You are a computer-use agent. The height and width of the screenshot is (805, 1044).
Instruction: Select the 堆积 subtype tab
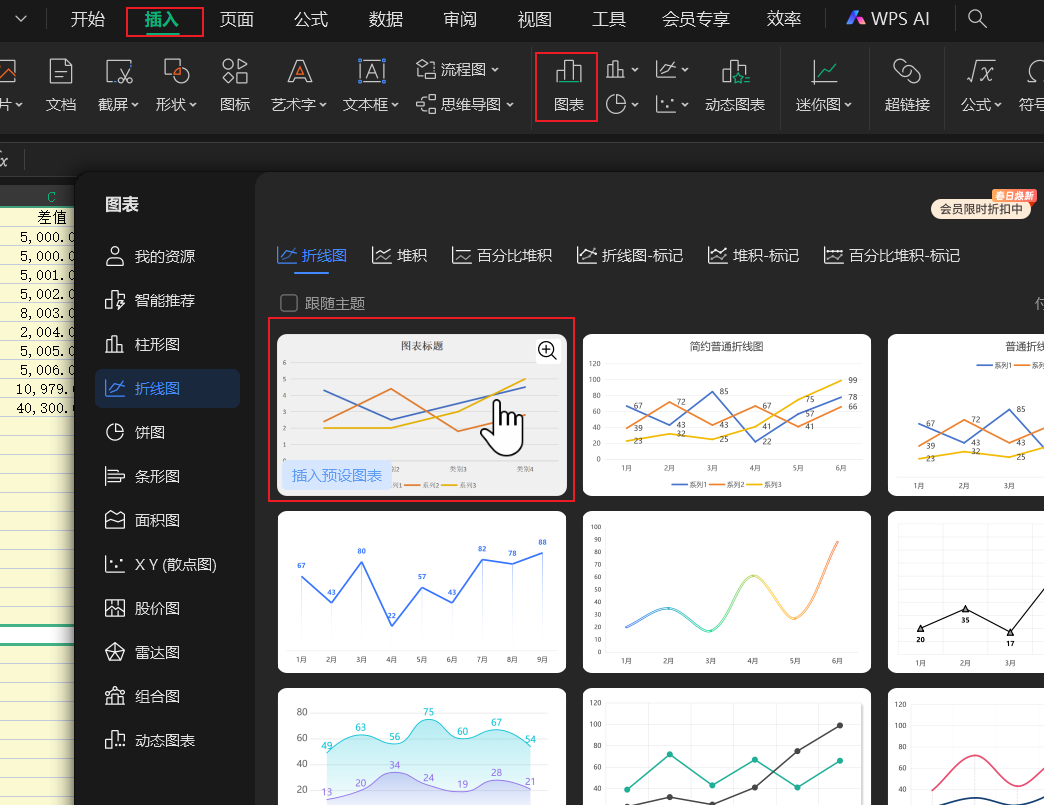click(399, 256)
